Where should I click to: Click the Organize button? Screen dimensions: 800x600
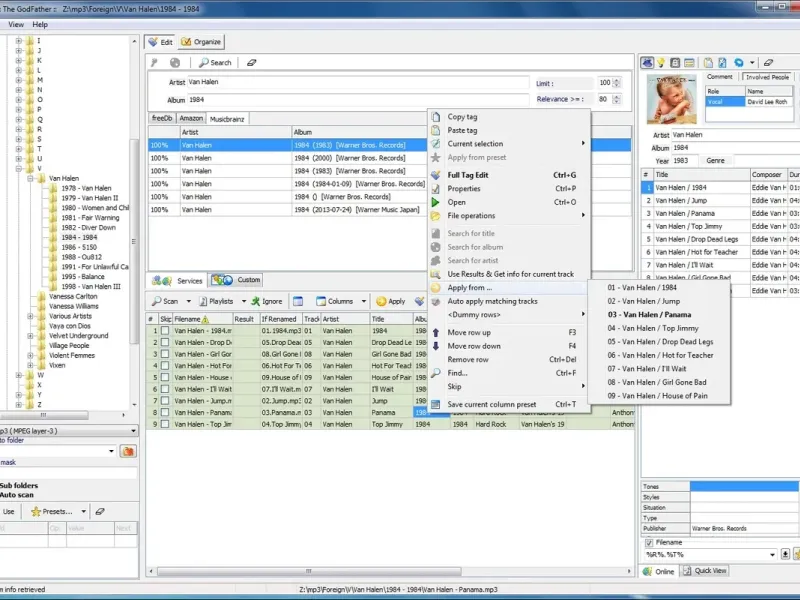point(201,42)
